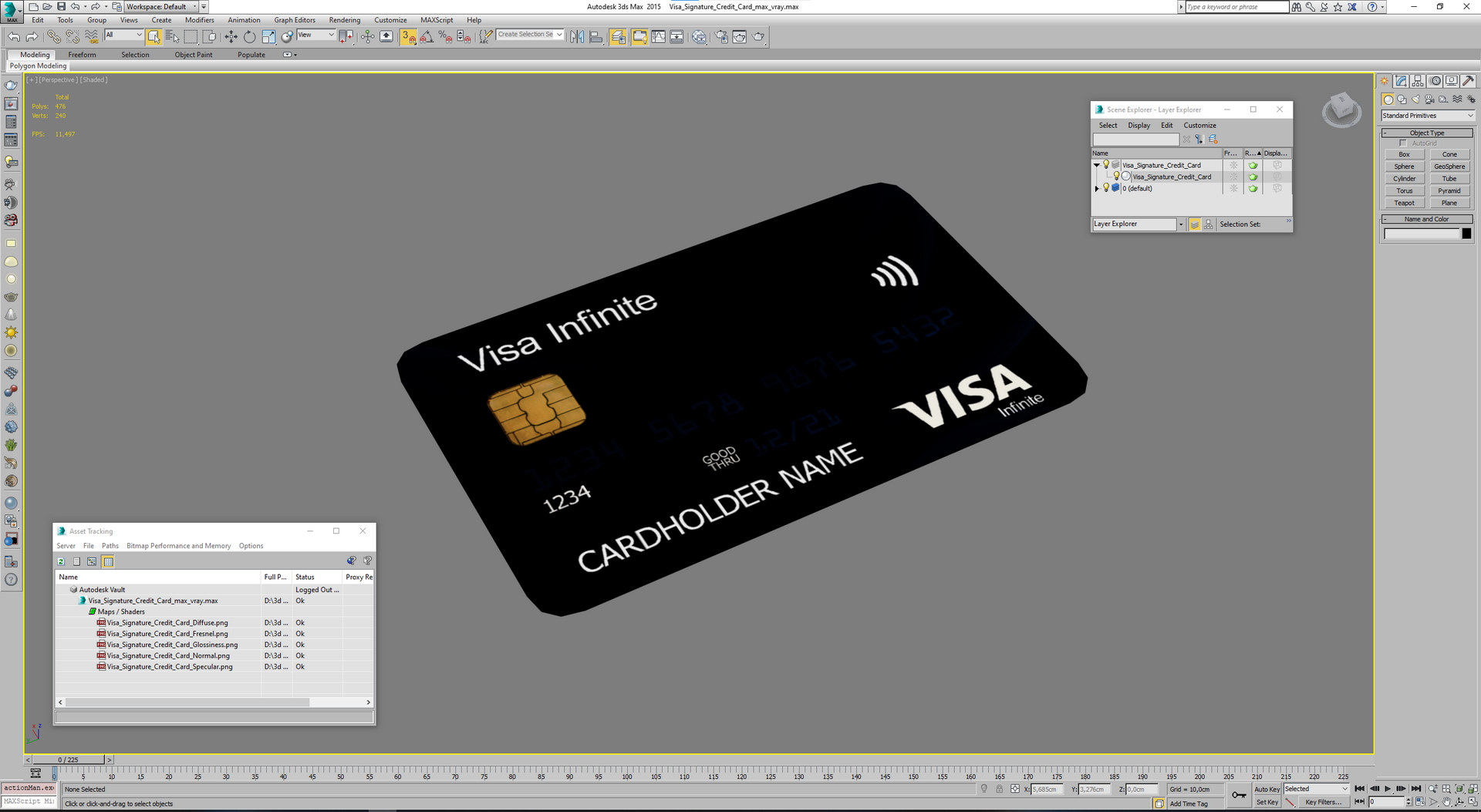1481x812 pixels.
Task: Toggle the Selection Lock padlock
Action: (1000, 789)
